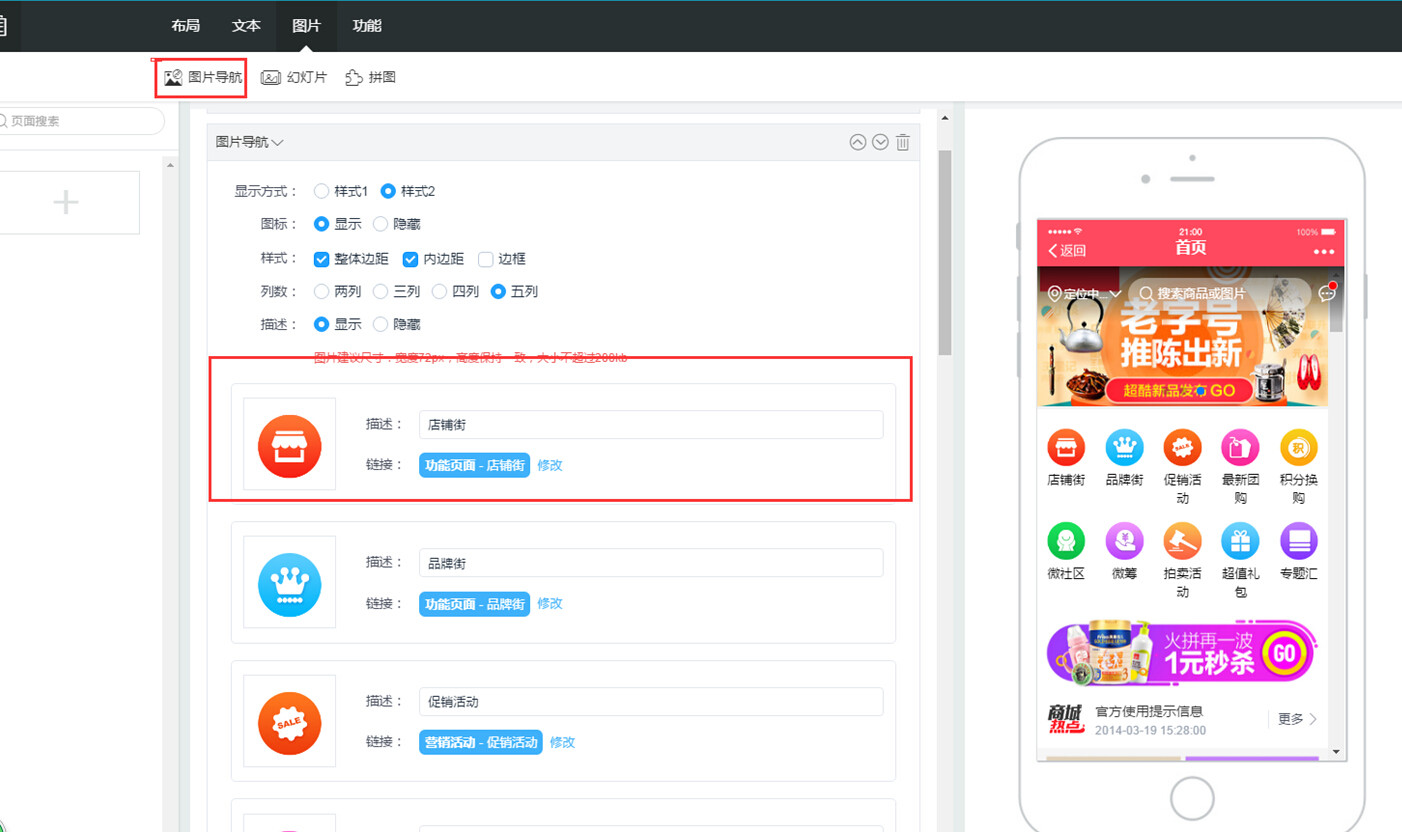
Task: Add a 幻灯片 slideshow component
Action: pos(294,77)
